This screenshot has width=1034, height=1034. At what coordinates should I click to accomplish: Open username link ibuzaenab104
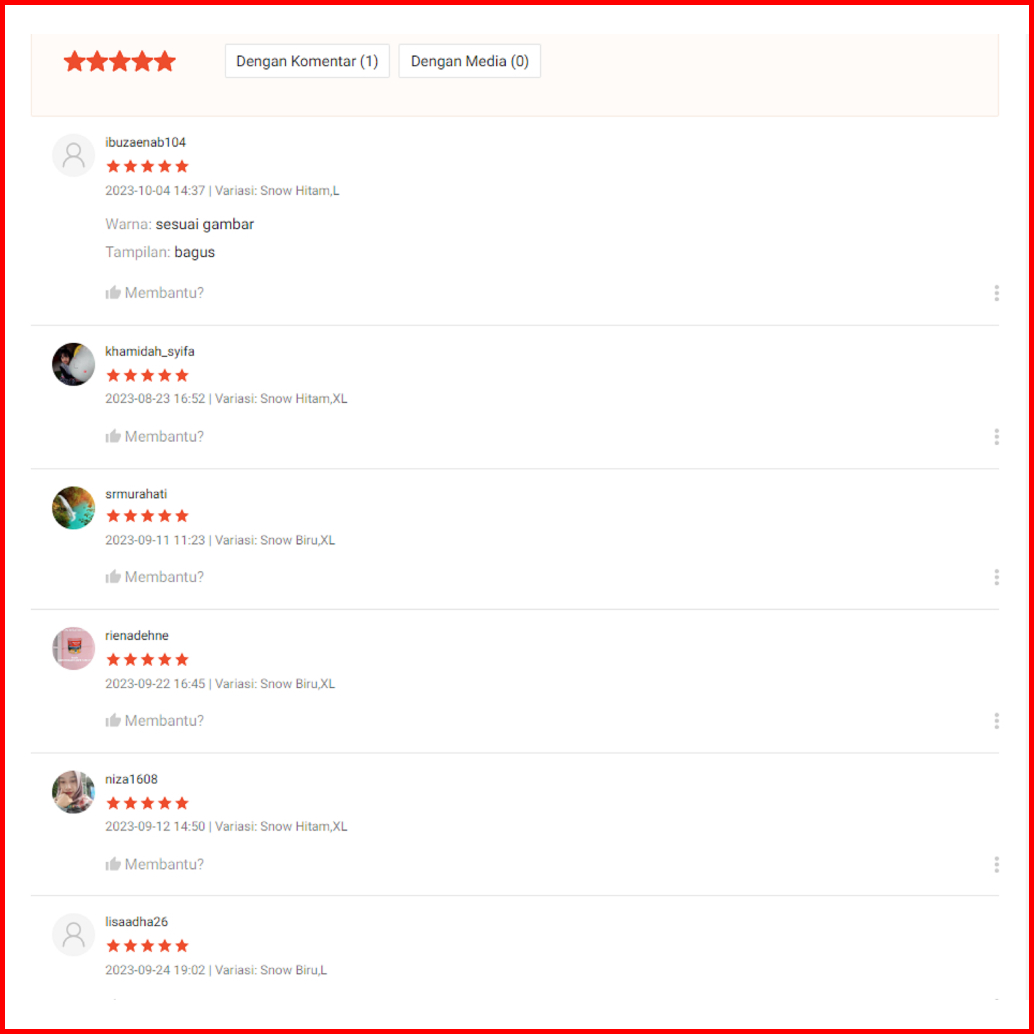point(146,142)
